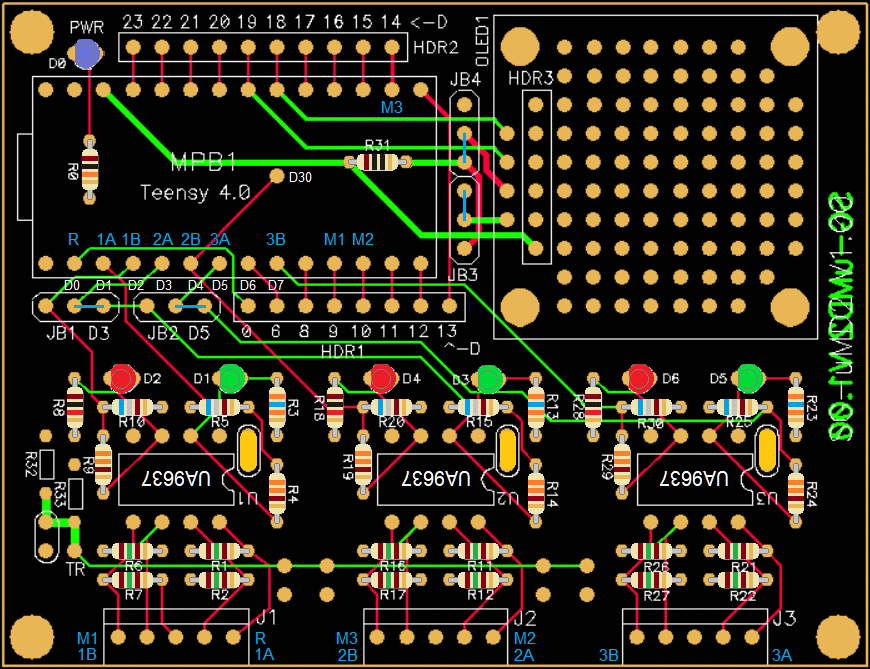This screenshot has width=870, height=669.
Task: Select the D30 pad on the Teensy
Action: tap(277, 177)
